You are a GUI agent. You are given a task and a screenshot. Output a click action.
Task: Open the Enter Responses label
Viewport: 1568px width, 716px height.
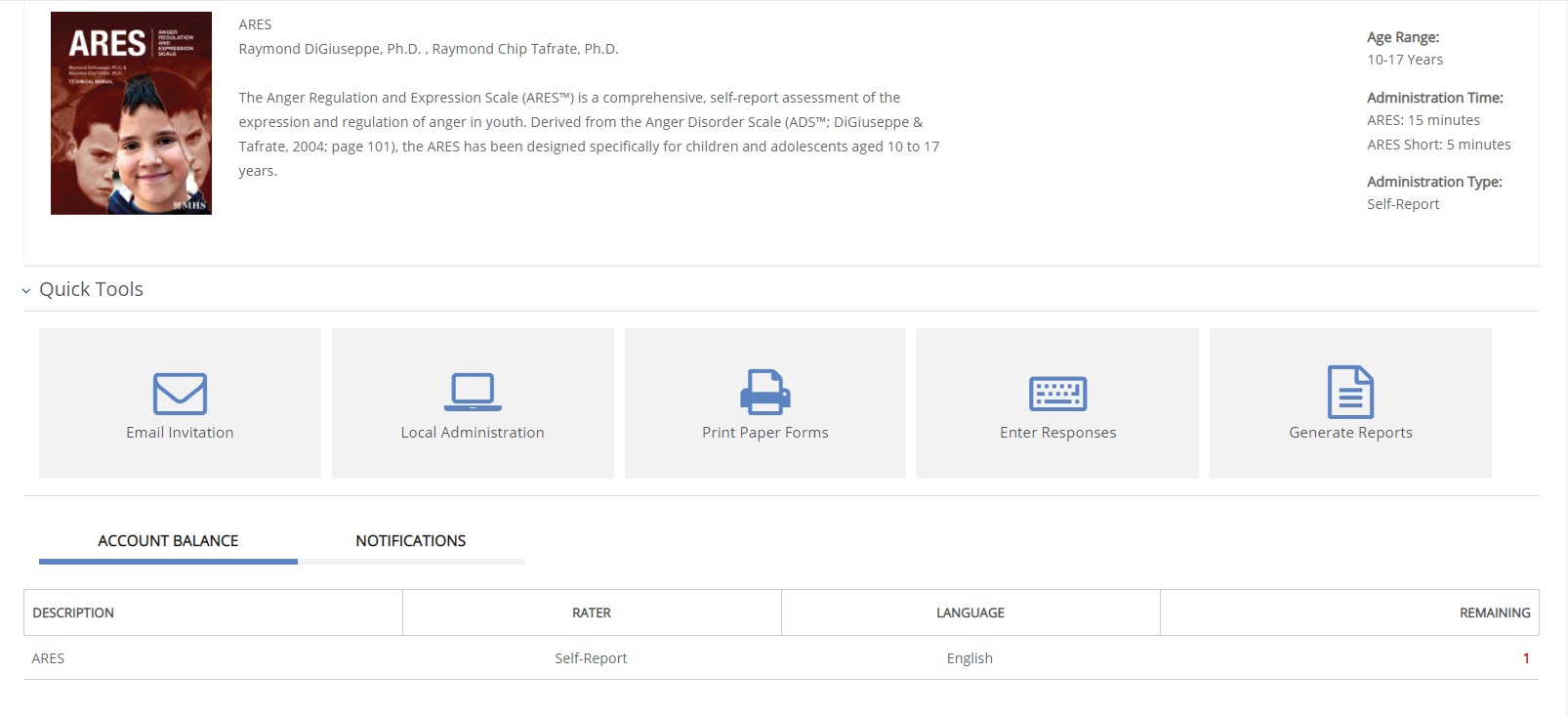point(1058,433)
